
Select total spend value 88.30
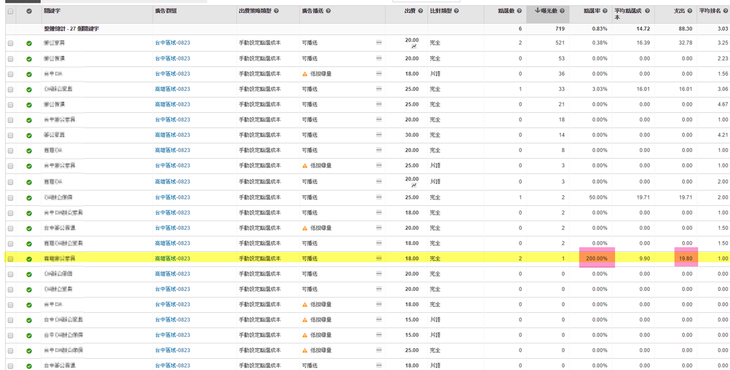686,29
